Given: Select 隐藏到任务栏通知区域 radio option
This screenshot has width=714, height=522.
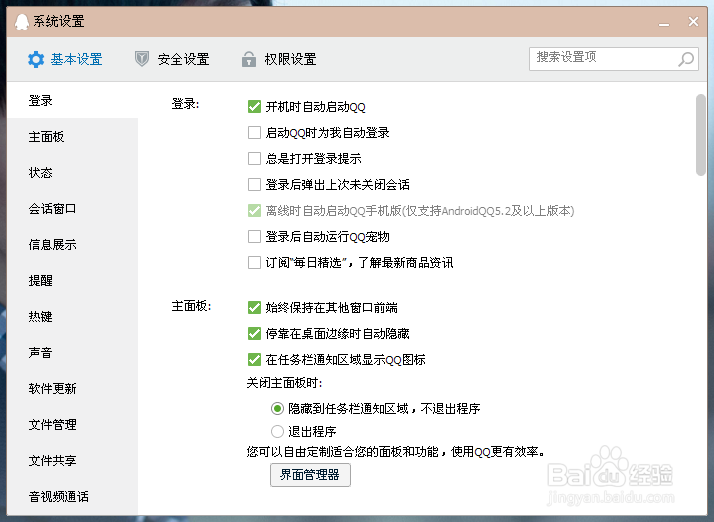Looking at the screenshot, I should [277, 409].
